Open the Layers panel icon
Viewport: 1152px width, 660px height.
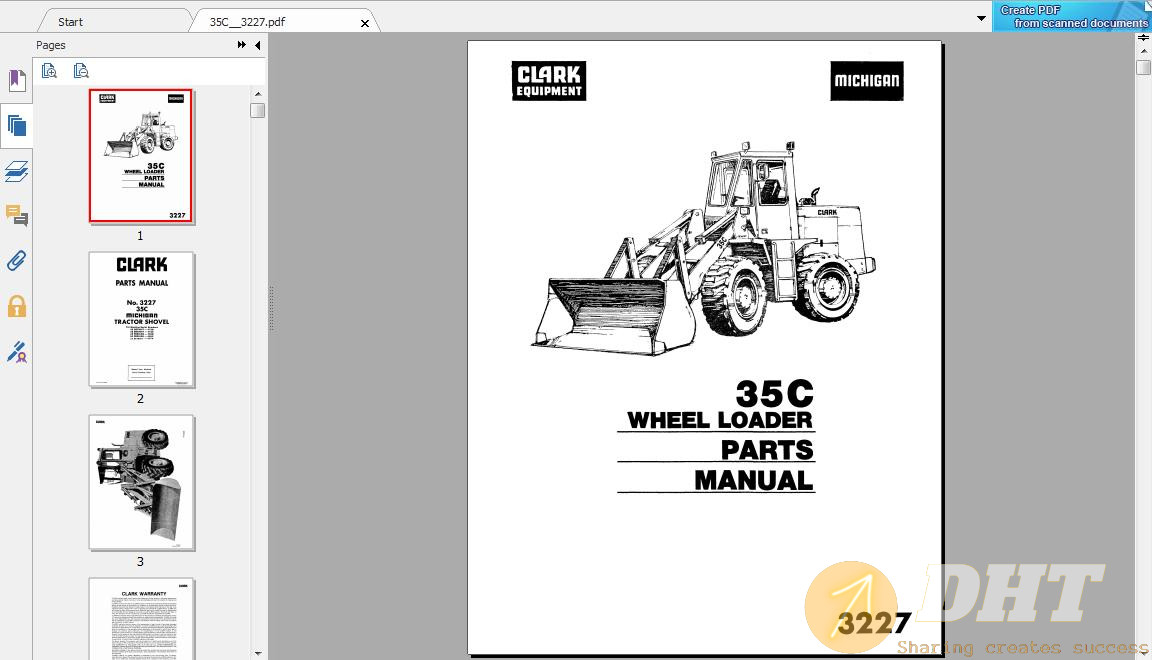pyautogui.click(x=16, y=171)
